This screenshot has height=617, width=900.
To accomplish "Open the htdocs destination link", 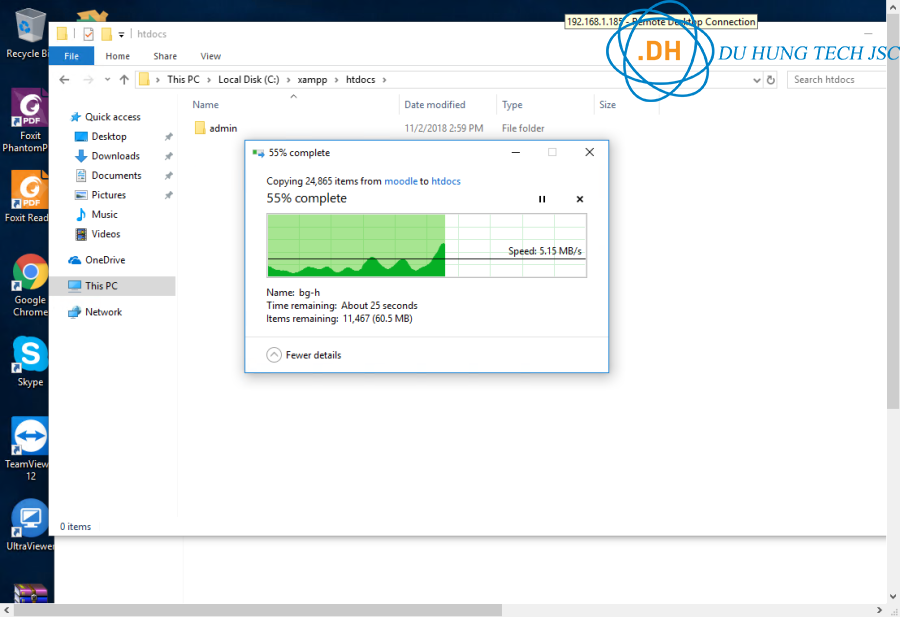I will click(x=446, y=181).
